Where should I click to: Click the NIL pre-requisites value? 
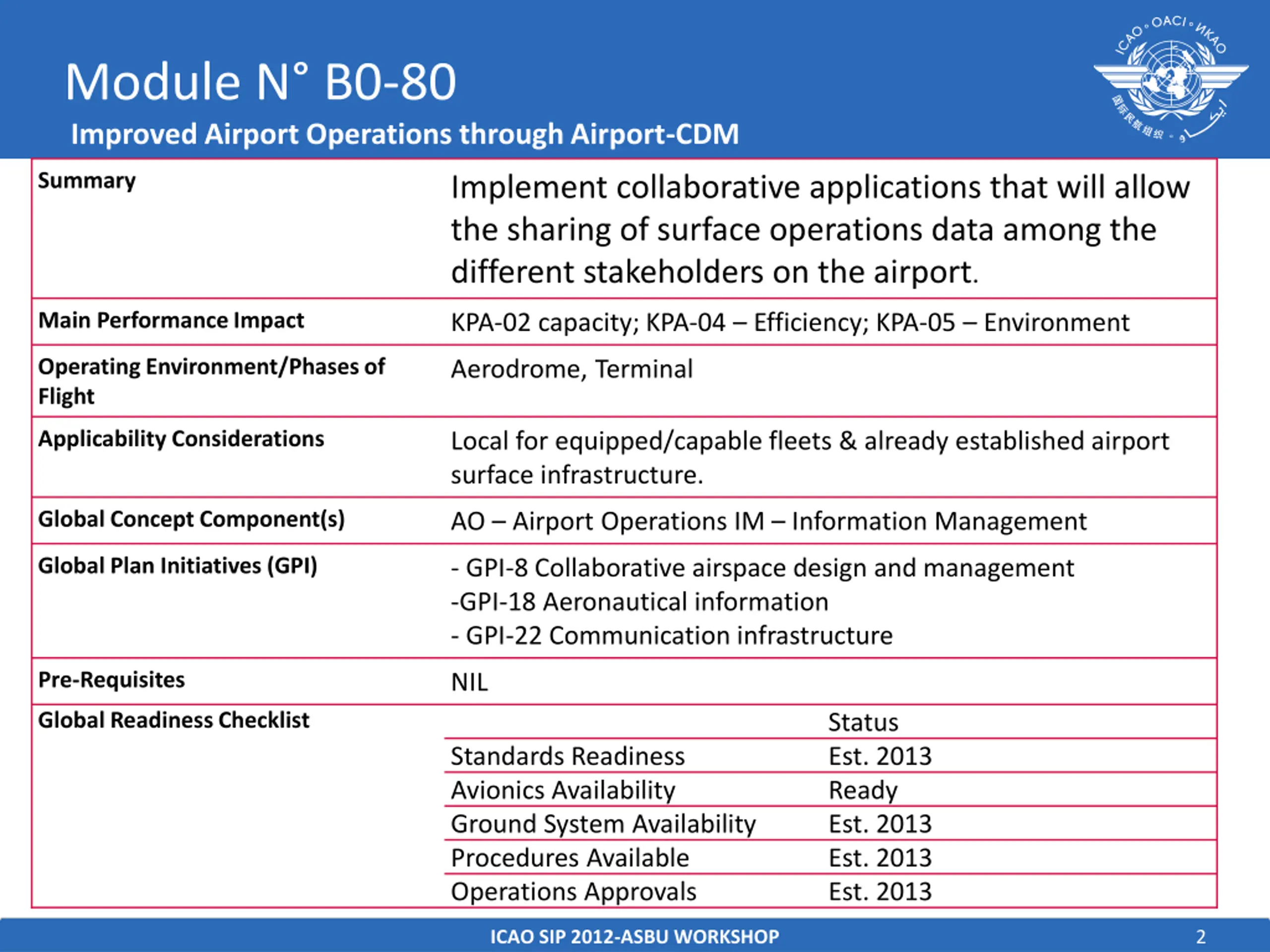(470, 683)
